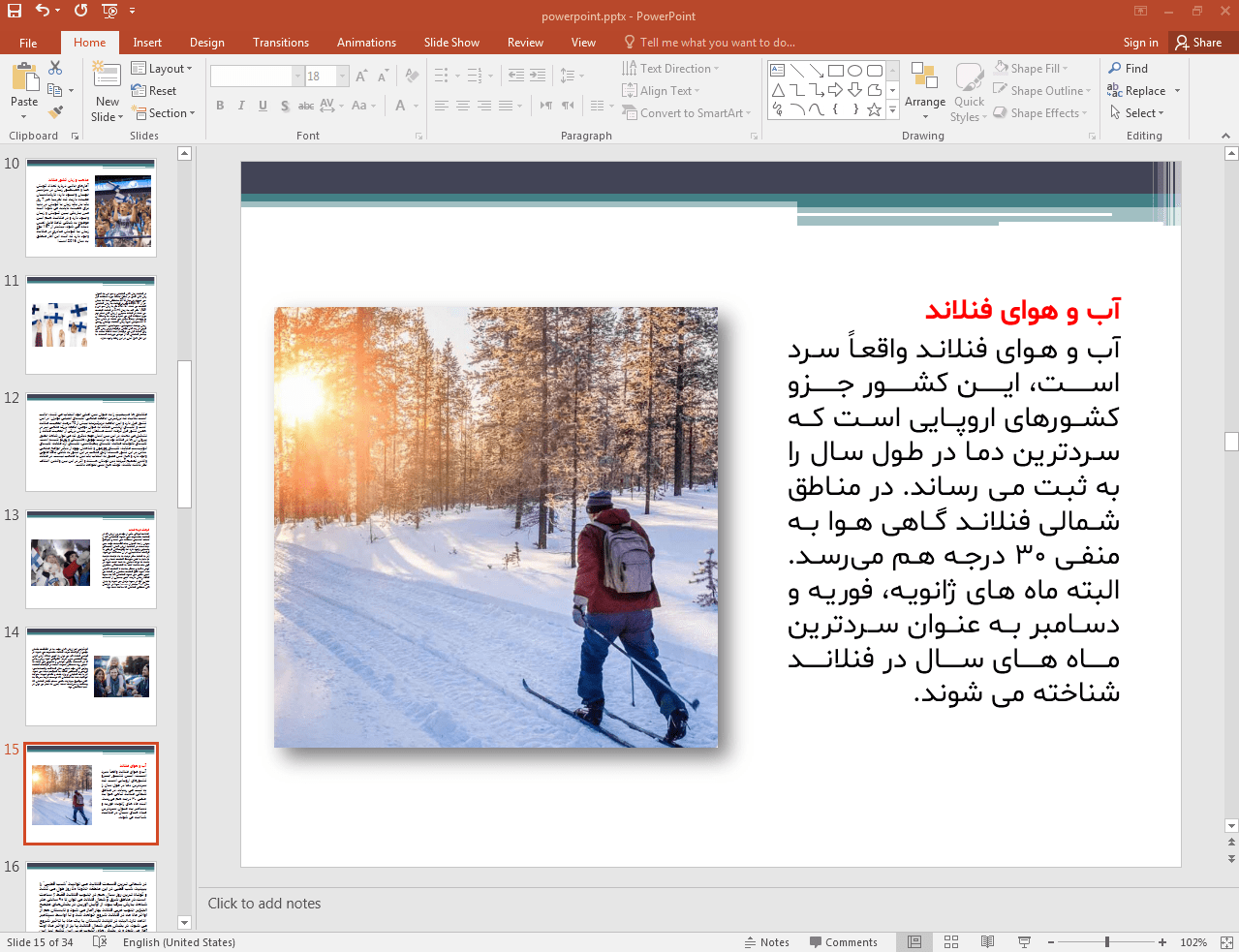Toggle text Shadow formatting
This screenshot has width=1239, height=952.
point(285,106)
